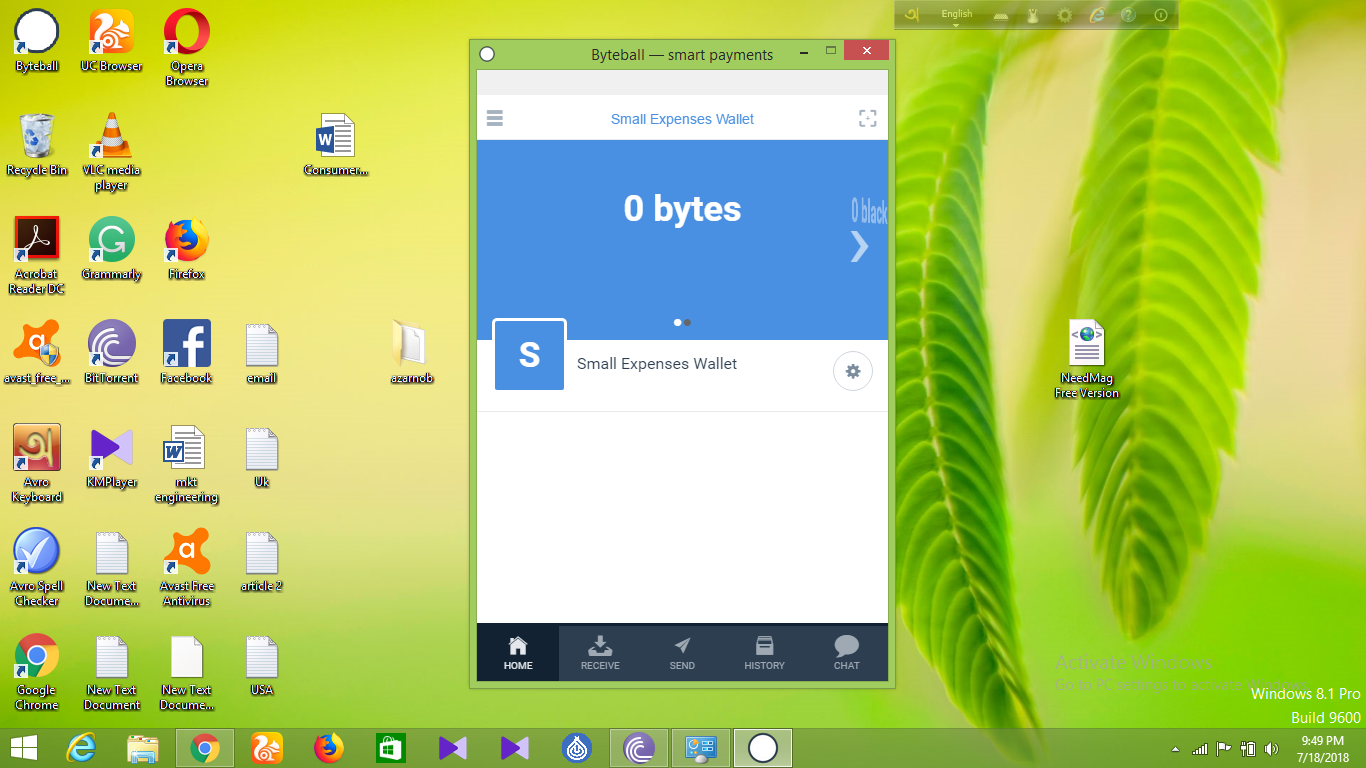Select the BitTorrent desktop shortcut
Viewport: 1366px width, 768px height.
(112, 352)
